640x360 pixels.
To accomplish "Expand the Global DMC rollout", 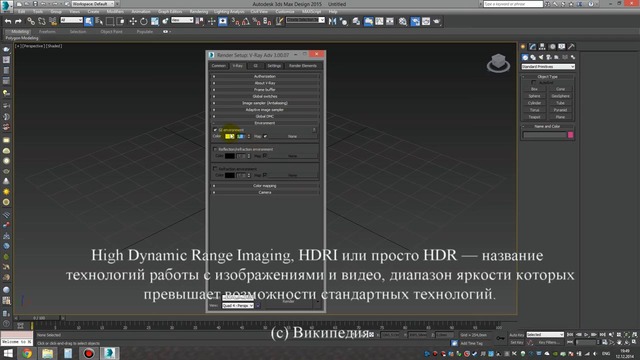I will pyautogui.click(x=265, y=116).
